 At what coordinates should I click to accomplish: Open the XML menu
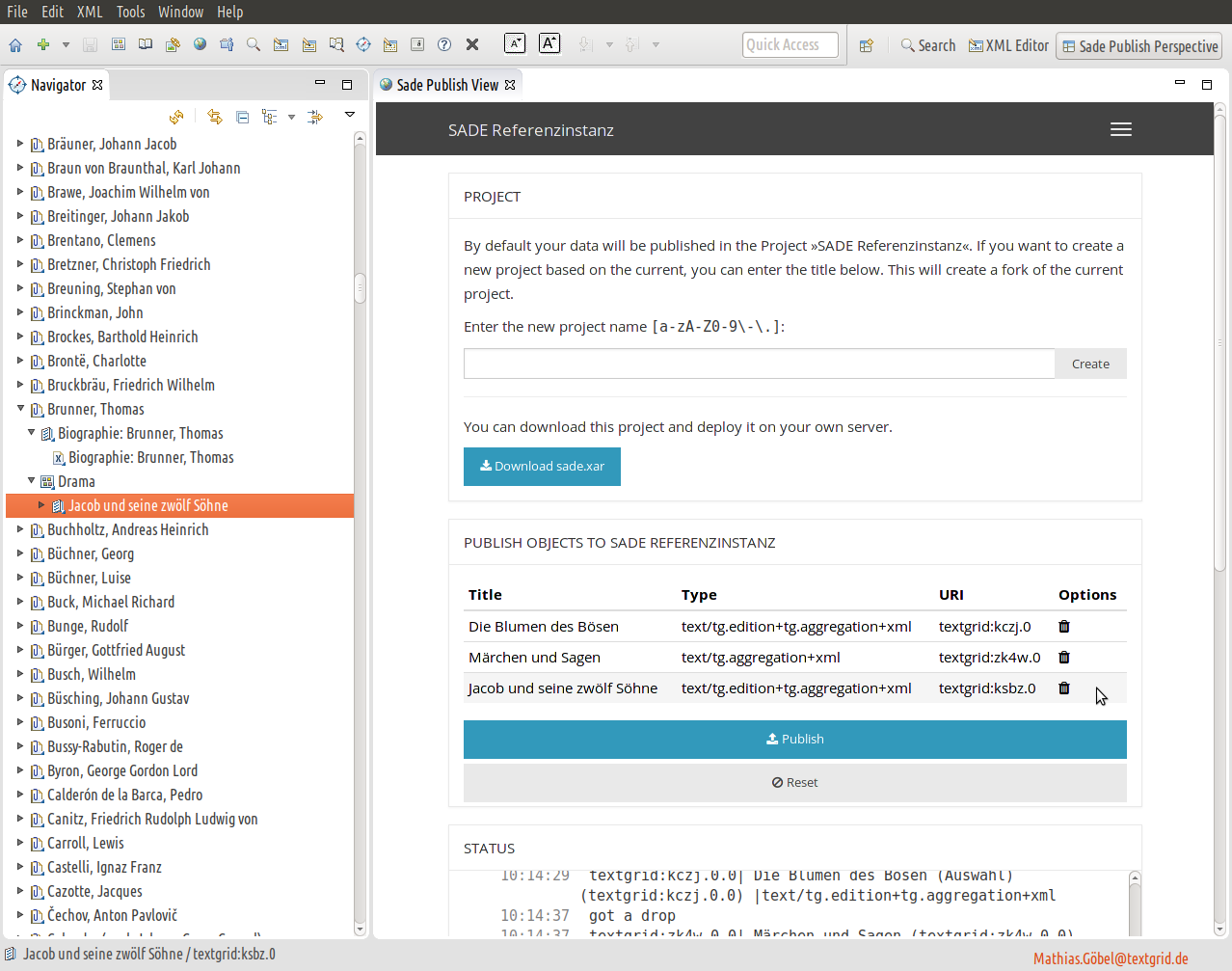[90, 12]
